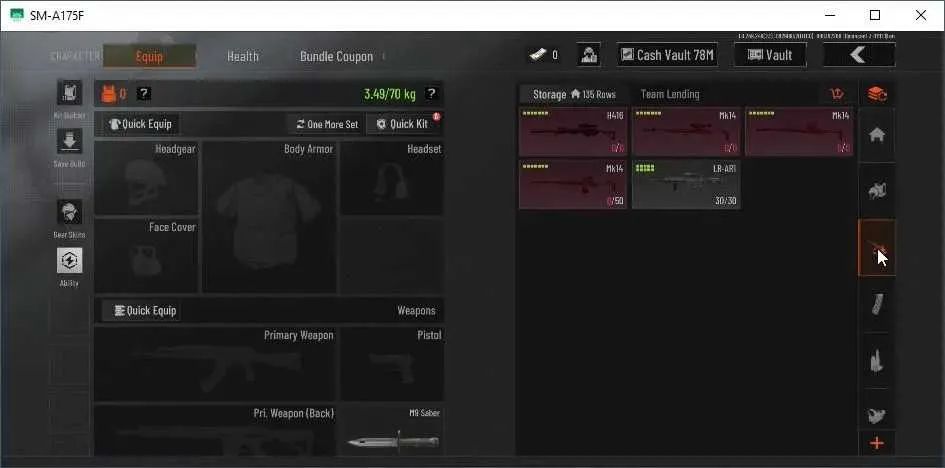Select the ammo rounds filter icon
Screen dimensions: 945x468
[x=877, y=360]
